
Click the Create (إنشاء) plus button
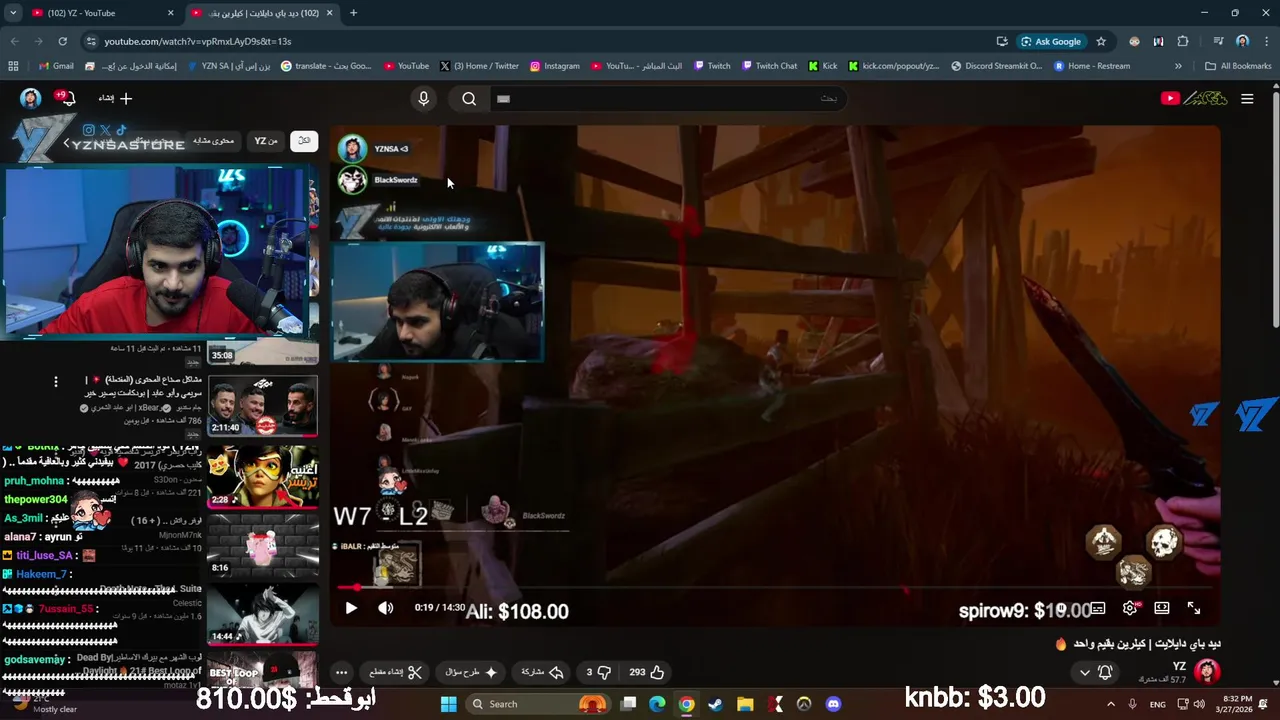tap(115, 98)
